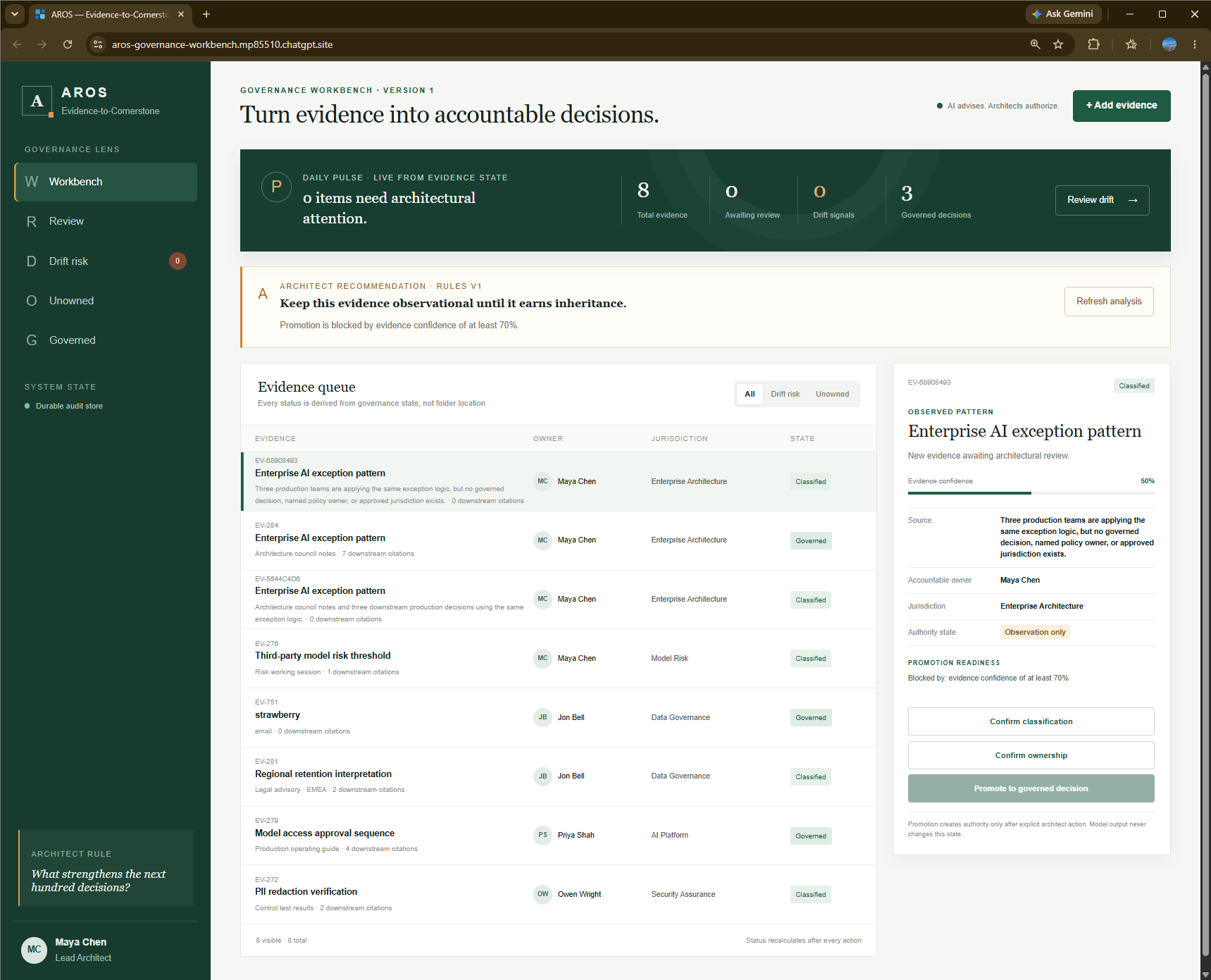Open the Workbench lens
The image size is (1211, 980).
coord(106,182)
